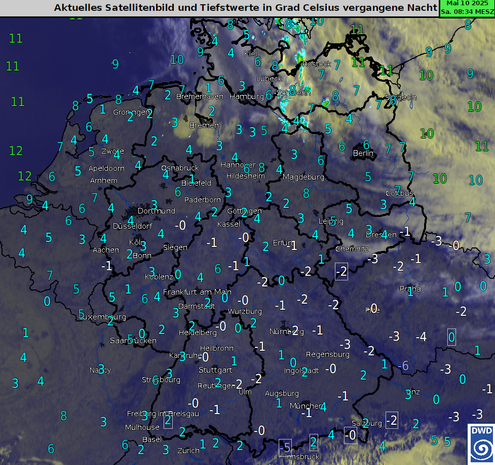Click the boxed -2 value near Chemnitz
The height and width of the screenshot is (465, 495).
341,271
